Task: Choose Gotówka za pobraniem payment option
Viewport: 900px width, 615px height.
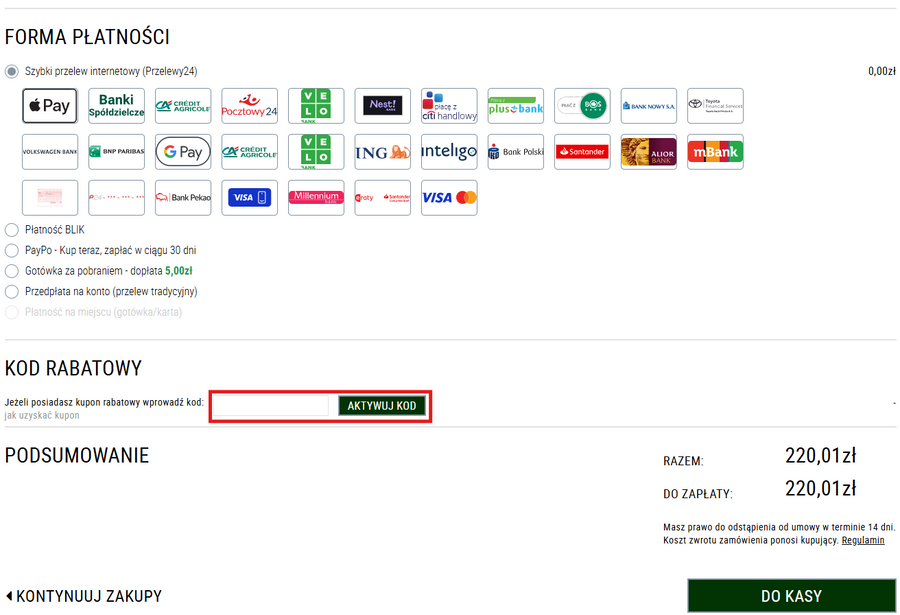Action: (x=12, y=271)
